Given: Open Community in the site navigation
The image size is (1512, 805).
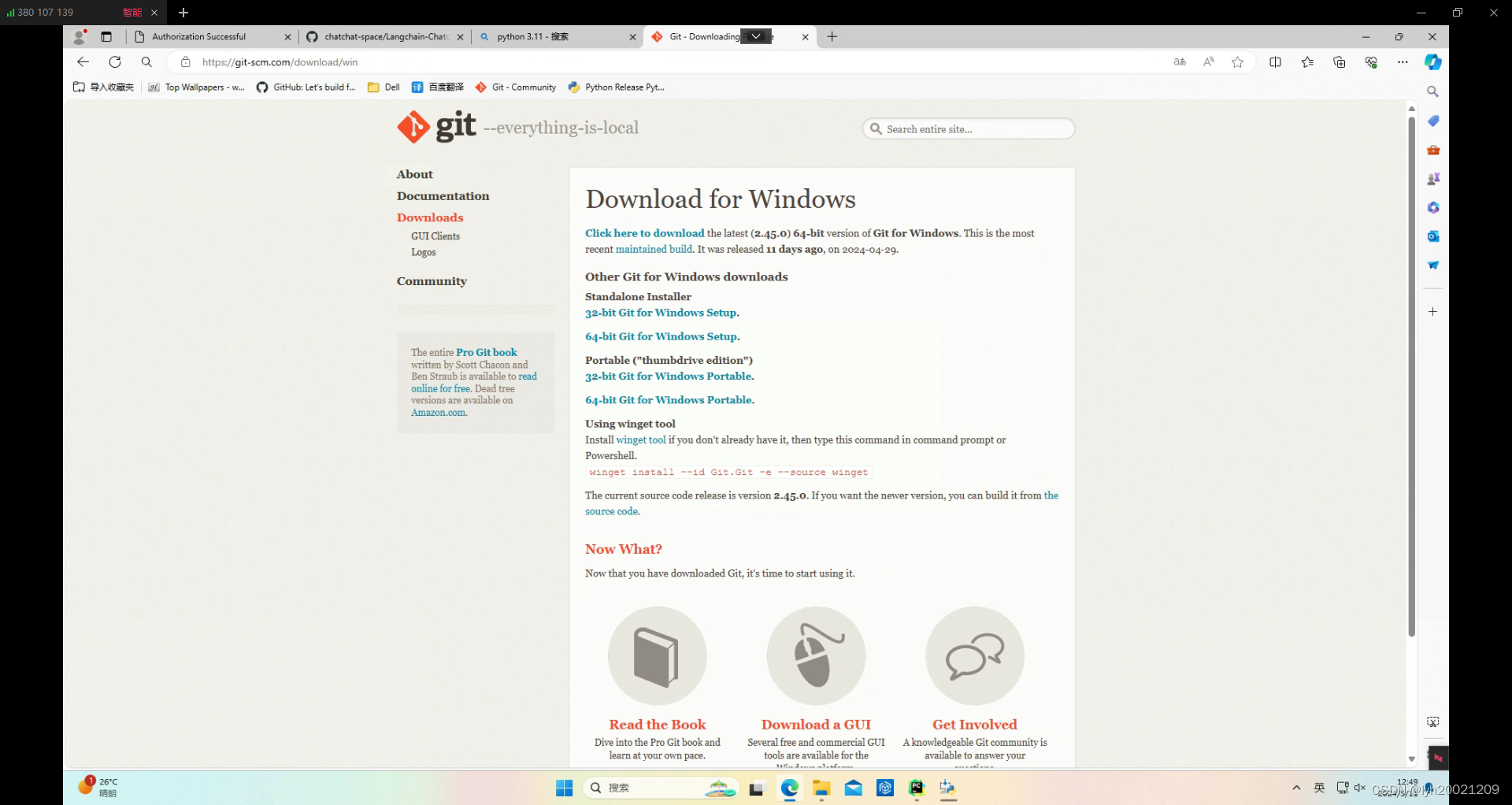Looking at the screenshot, I should [x=432, y=281].
